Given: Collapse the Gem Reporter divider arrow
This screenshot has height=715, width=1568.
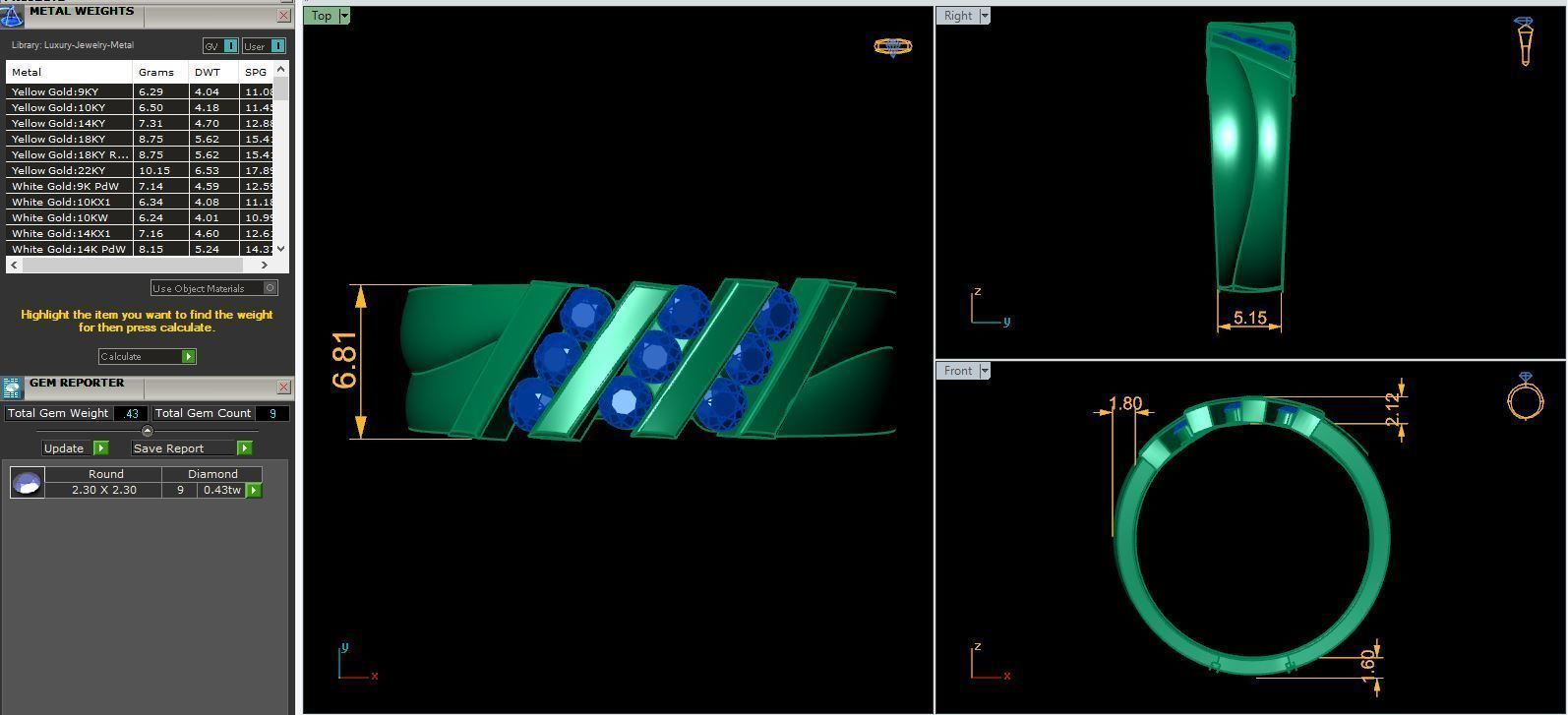Looking at the screenshot, I should click(x=148, y=431).
